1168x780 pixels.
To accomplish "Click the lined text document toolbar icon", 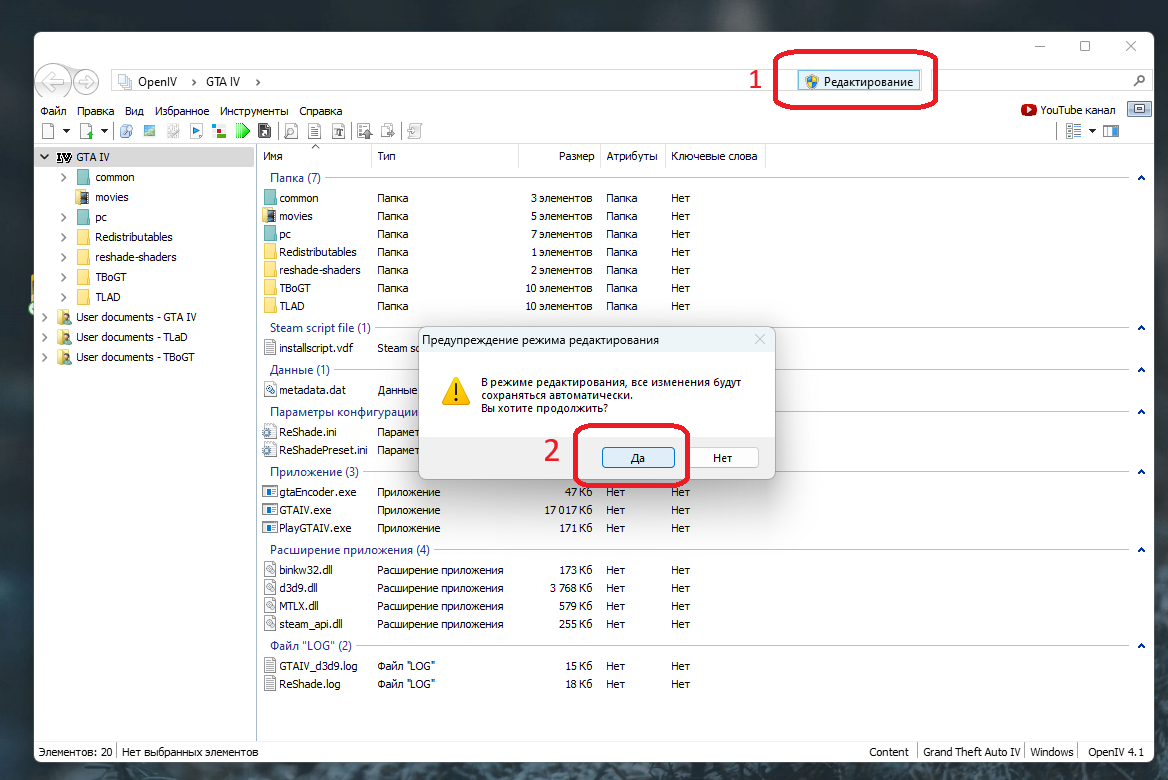I will tap(315, 131).
